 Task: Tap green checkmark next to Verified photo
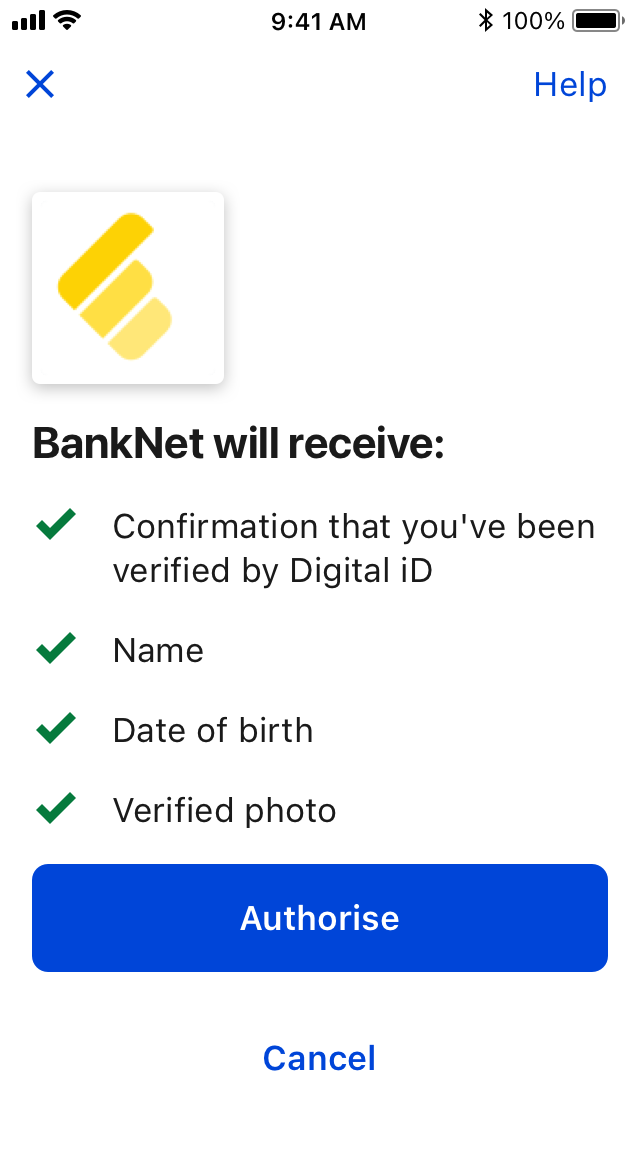coord(56,807)
